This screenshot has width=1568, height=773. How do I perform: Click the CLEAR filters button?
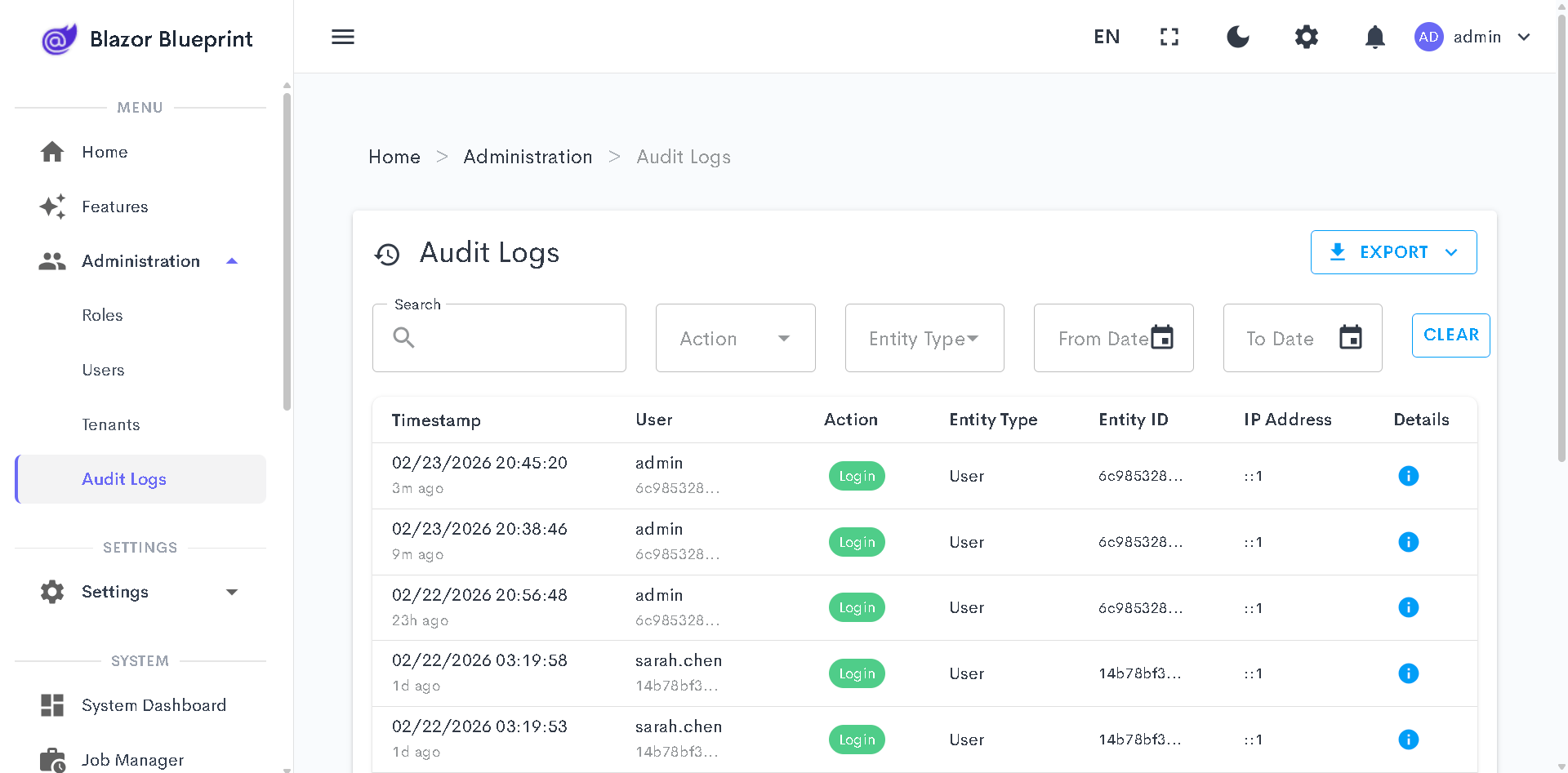(x=1450, y=335)
